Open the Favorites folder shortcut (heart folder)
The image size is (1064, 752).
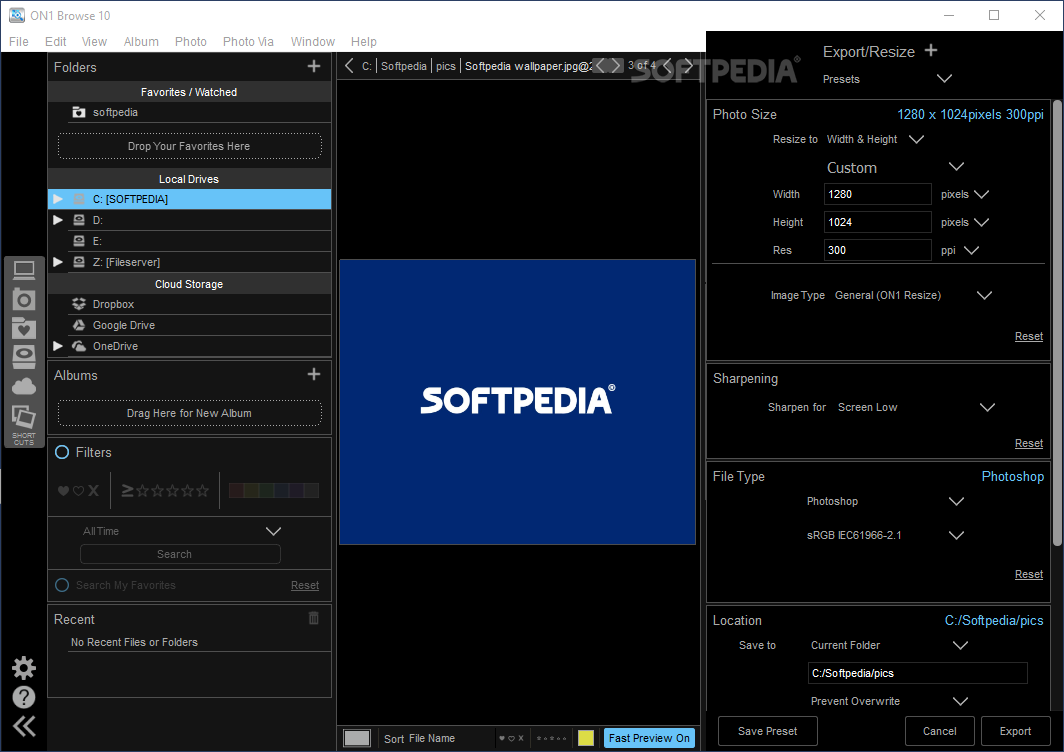[x=24, y=328]
